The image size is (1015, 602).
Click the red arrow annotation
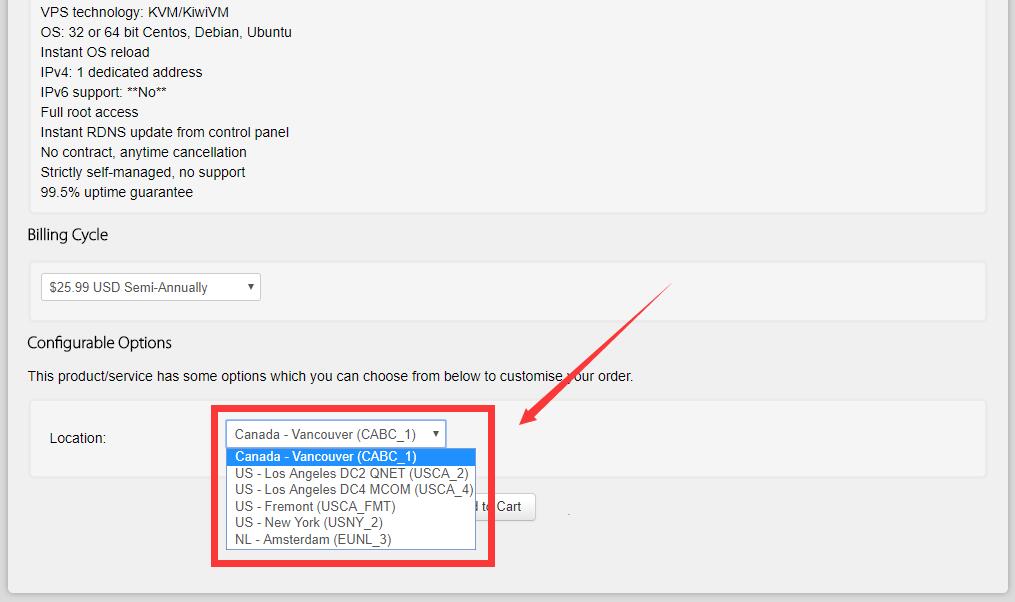tap(596, 353)
